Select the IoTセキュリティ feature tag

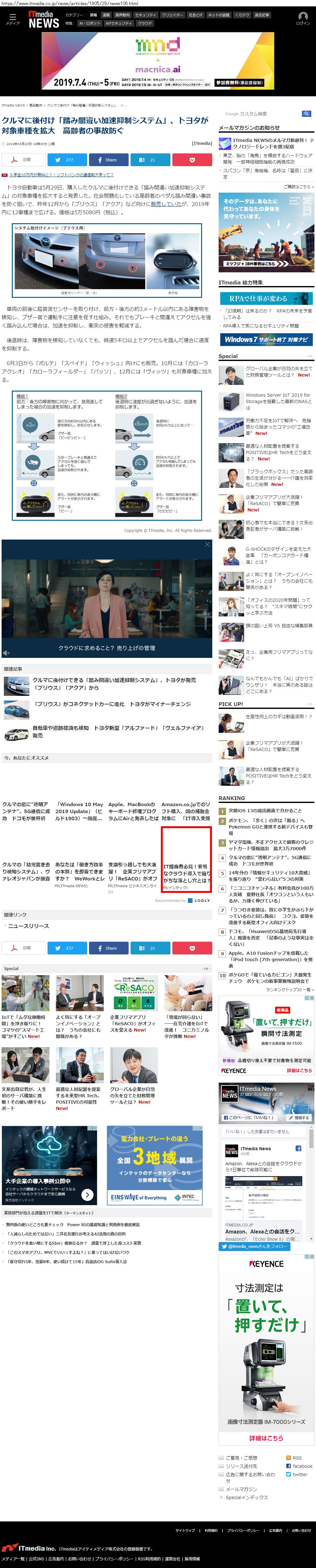119,23
